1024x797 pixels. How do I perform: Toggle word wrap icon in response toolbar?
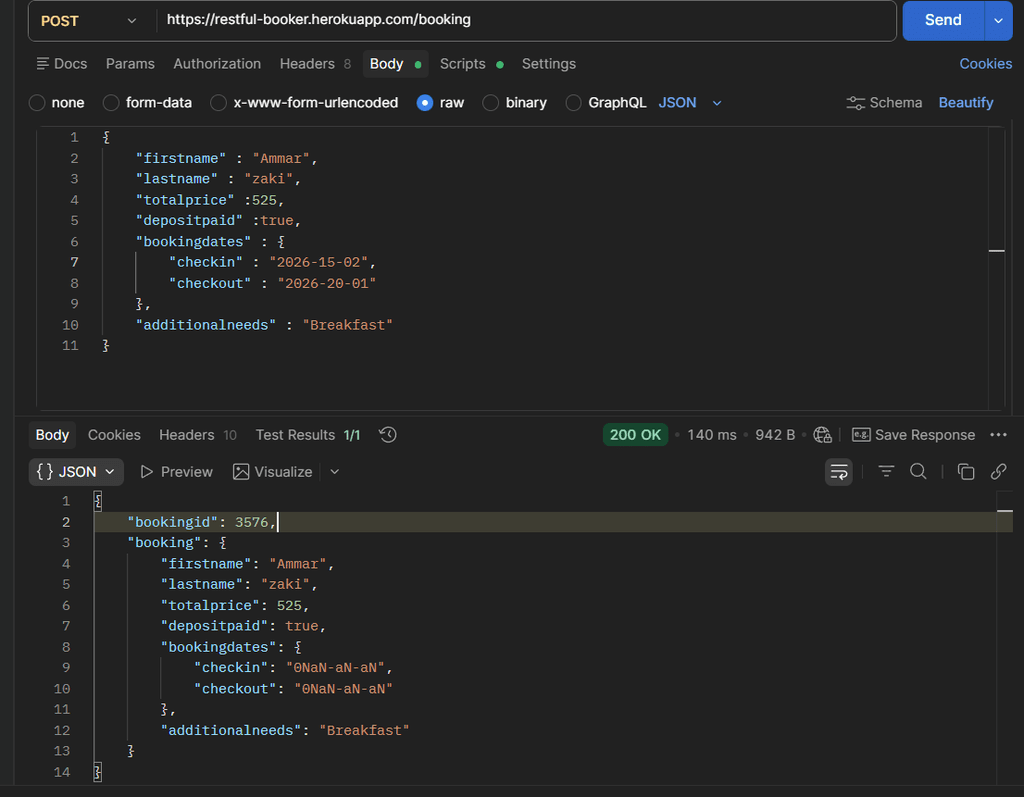coord(839,472)
